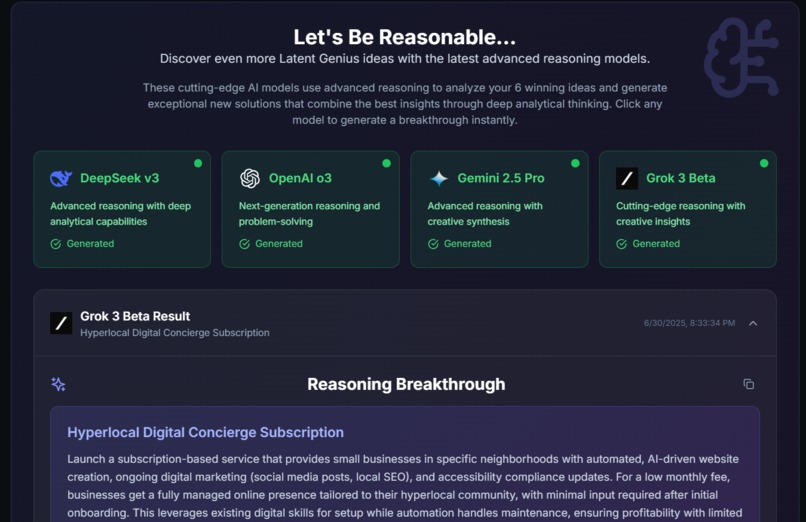
Task: Click the Hyperlocal subtitle under Grok 3 Beta Result
Action: pyautogui.click(x=175, y=333)
